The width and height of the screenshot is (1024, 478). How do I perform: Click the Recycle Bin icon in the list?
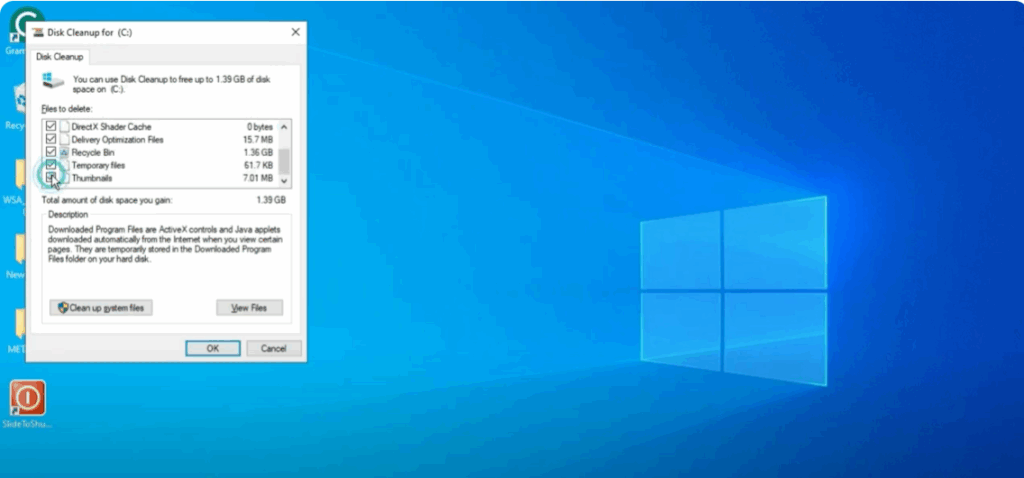[64, 152]
